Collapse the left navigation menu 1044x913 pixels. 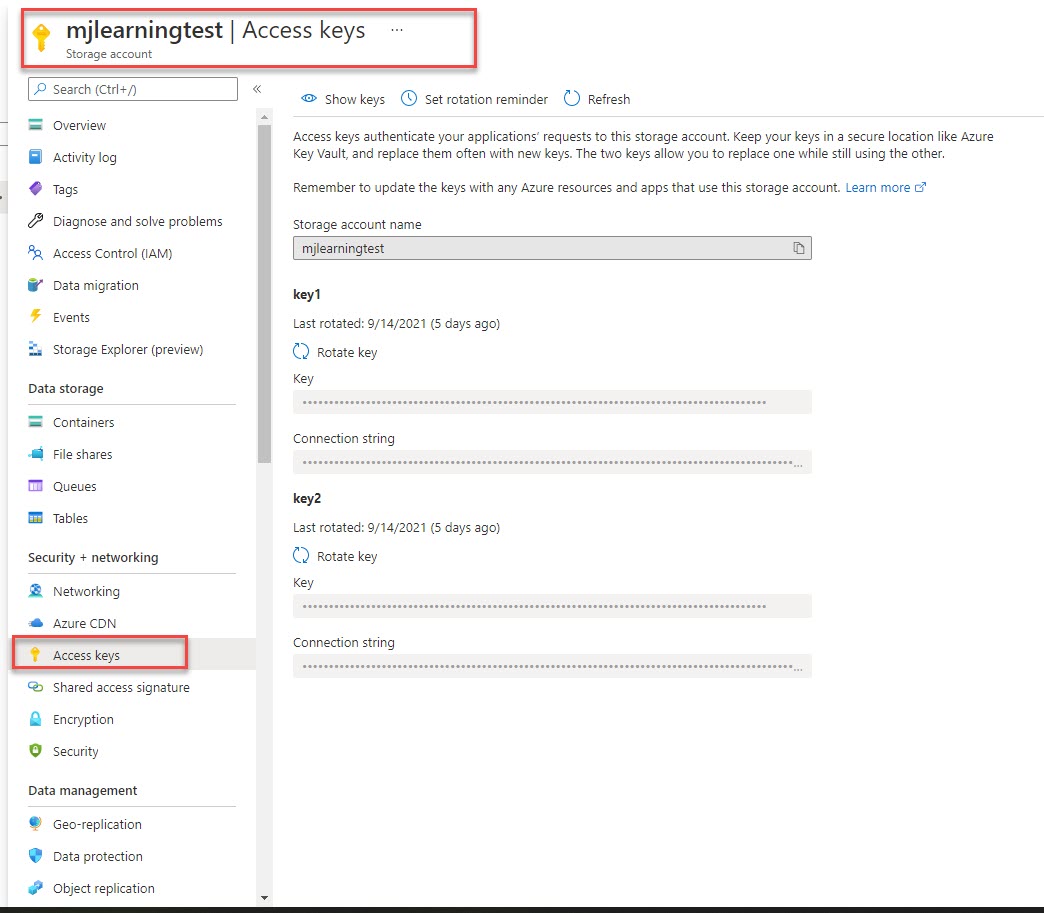coord(257,89)
